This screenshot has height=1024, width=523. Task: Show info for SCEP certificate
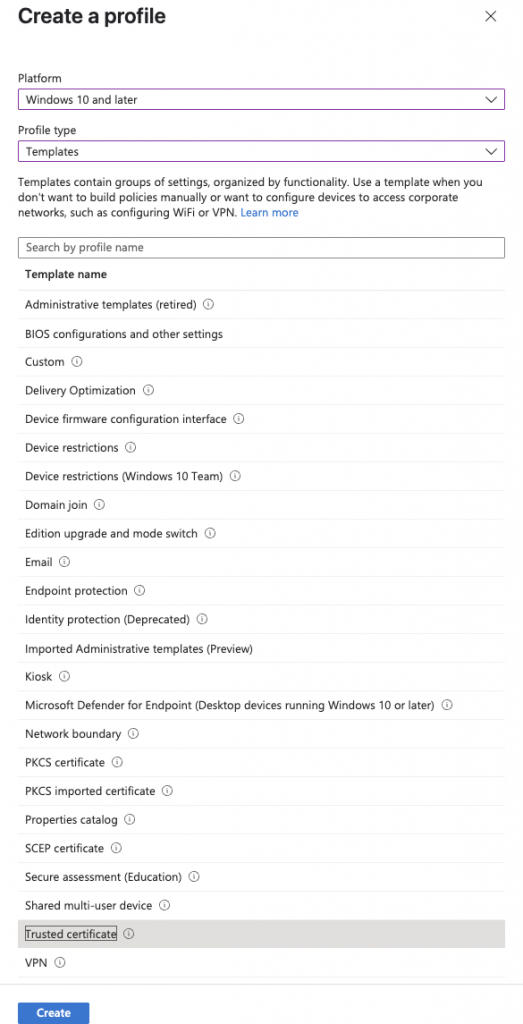(116, 848)
